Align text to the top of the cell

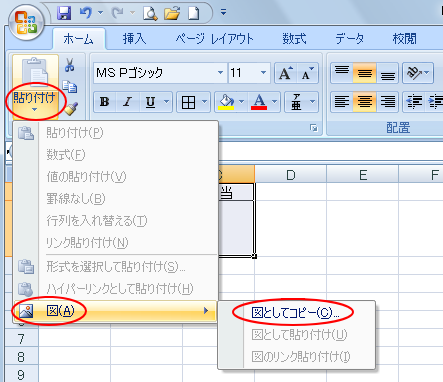click(342, 72)
